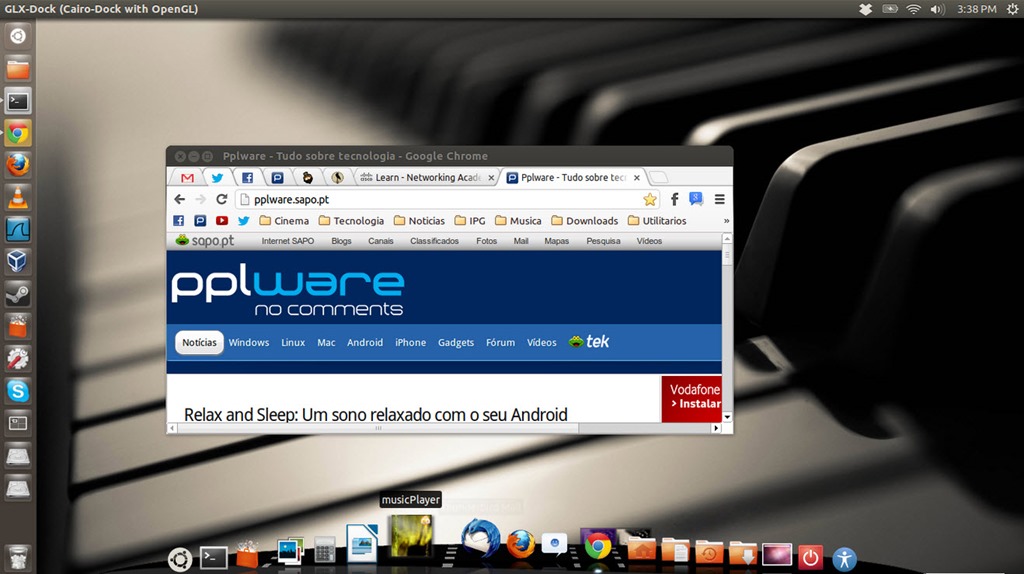Image resolution: width=1024 pixels, height=574 pixels.
Task: Open the Trash at launcher bottom
Action: 18,557
